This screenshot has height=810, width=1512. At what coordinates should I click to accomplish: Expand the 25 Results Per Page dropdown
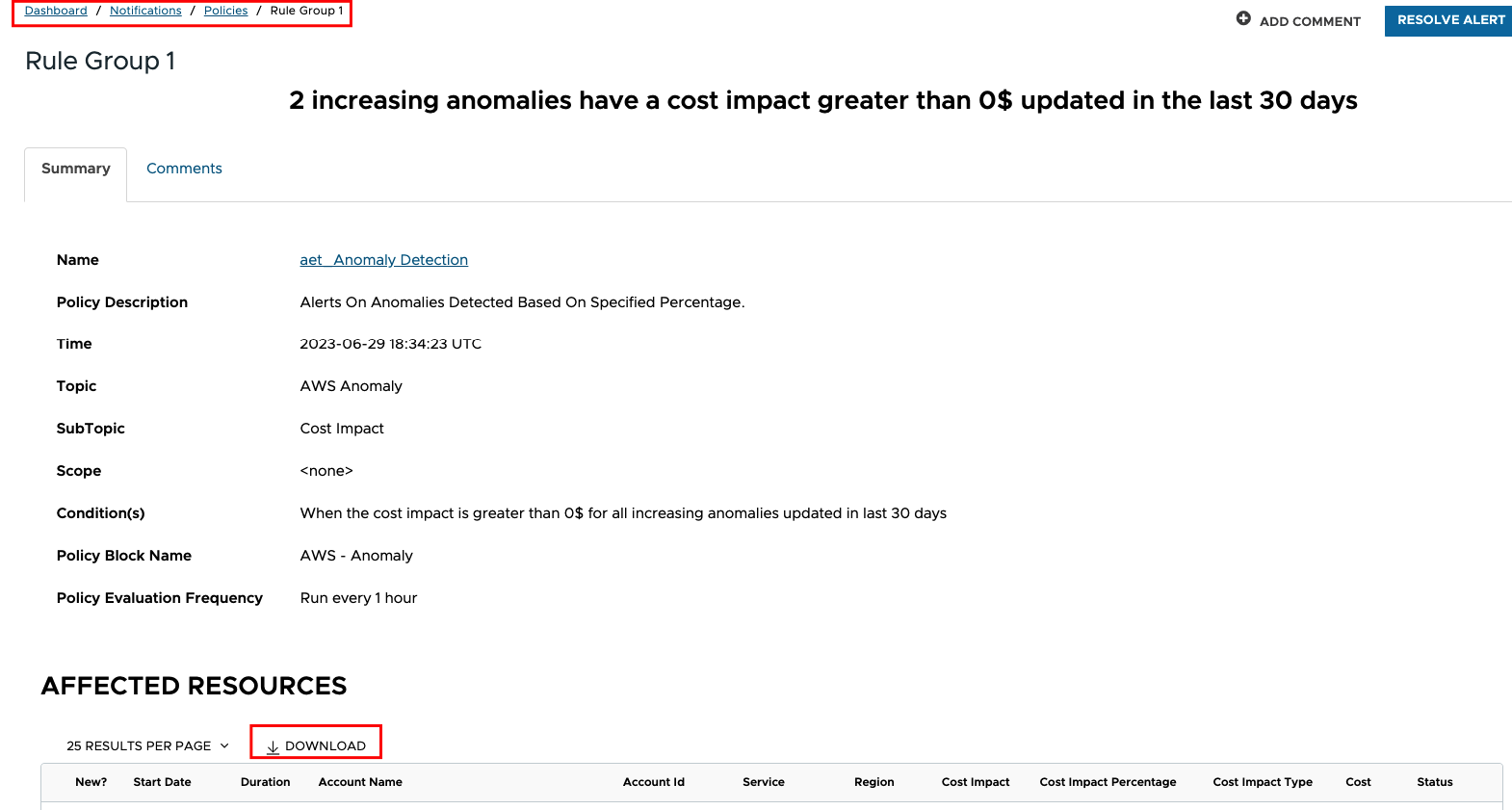coord(147,745)
